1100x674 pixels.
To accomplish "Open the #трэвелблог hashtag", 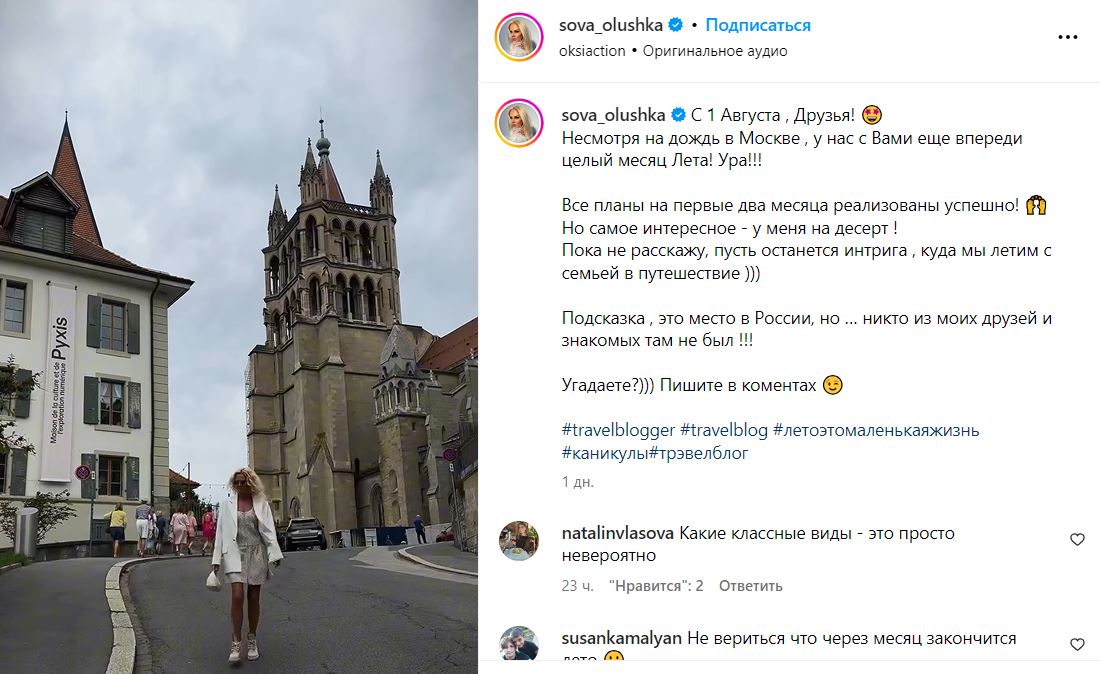I will click(x=699, y=453).
